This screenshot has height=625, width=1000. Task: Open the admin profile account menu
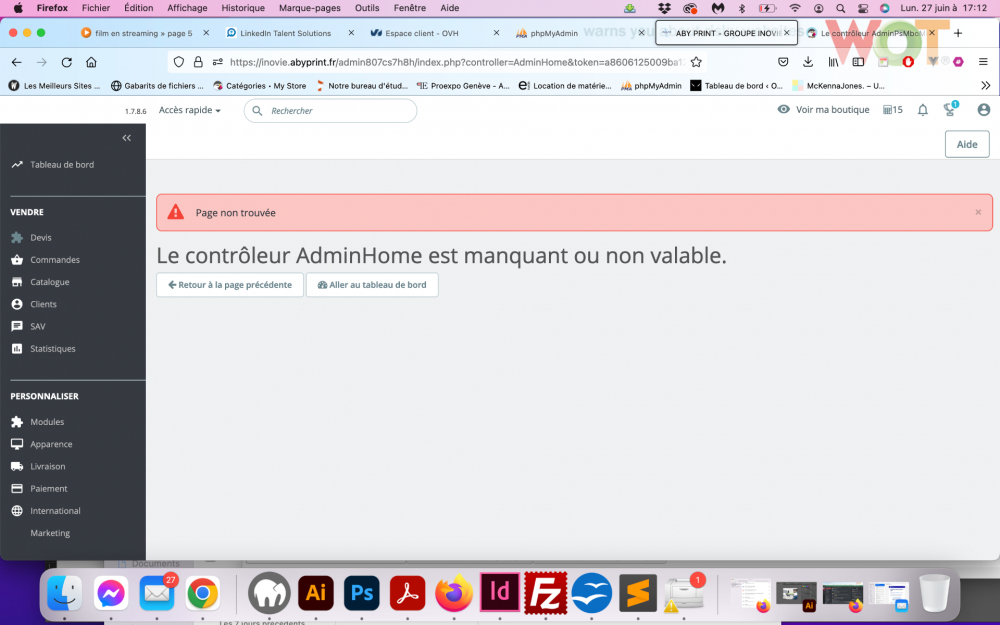[984, 109]
